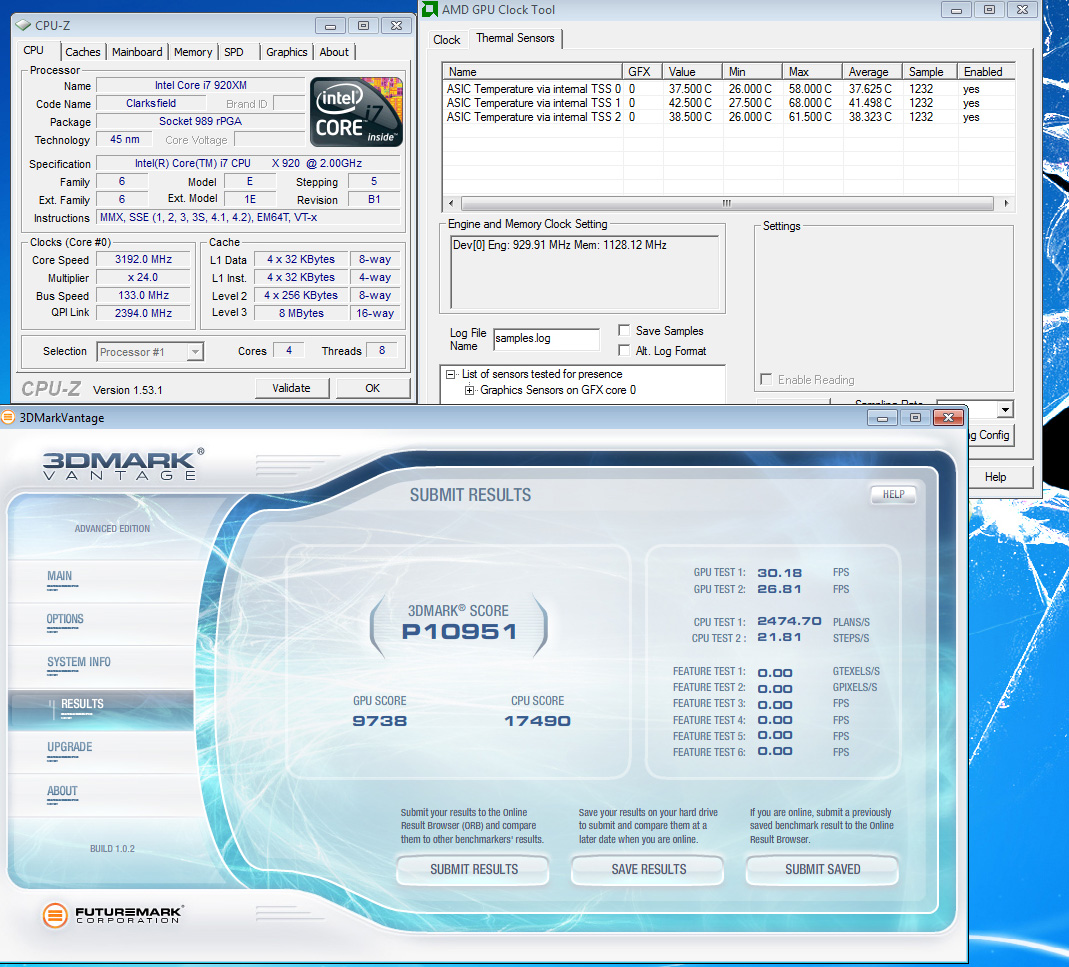This screenshot has height=967, width=1069.
Task: Select ASIC Temperature via internal TSS 2 row
Action: pyautogui.click(x=728, y=117)
